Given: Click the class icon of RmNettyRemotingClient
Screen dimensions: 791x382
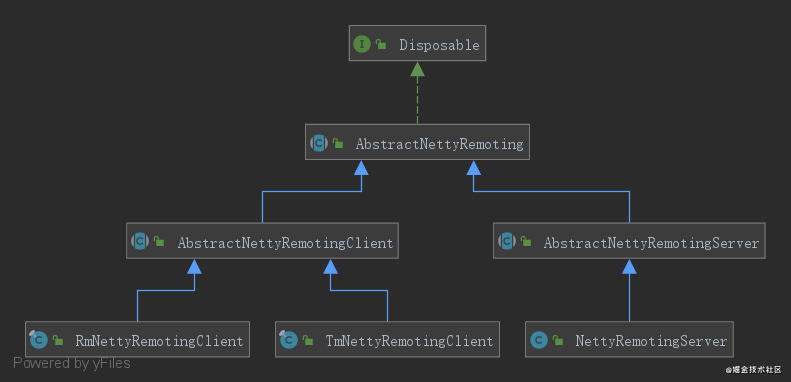Looking at the screenshot, I should click(x=38, y=340).
